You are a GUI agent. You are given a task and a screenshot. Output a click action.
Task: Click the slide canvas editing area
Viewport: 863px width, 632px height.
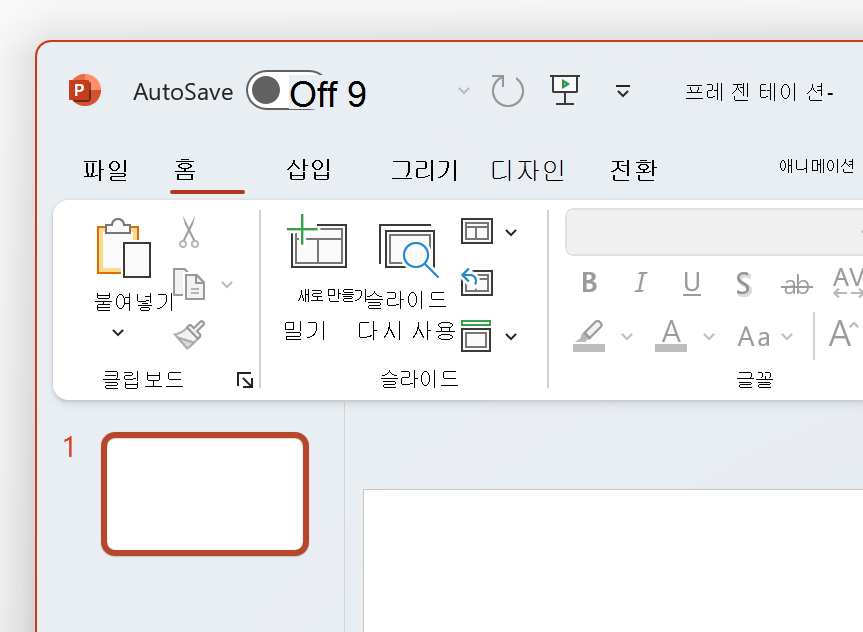pos(613,560)
